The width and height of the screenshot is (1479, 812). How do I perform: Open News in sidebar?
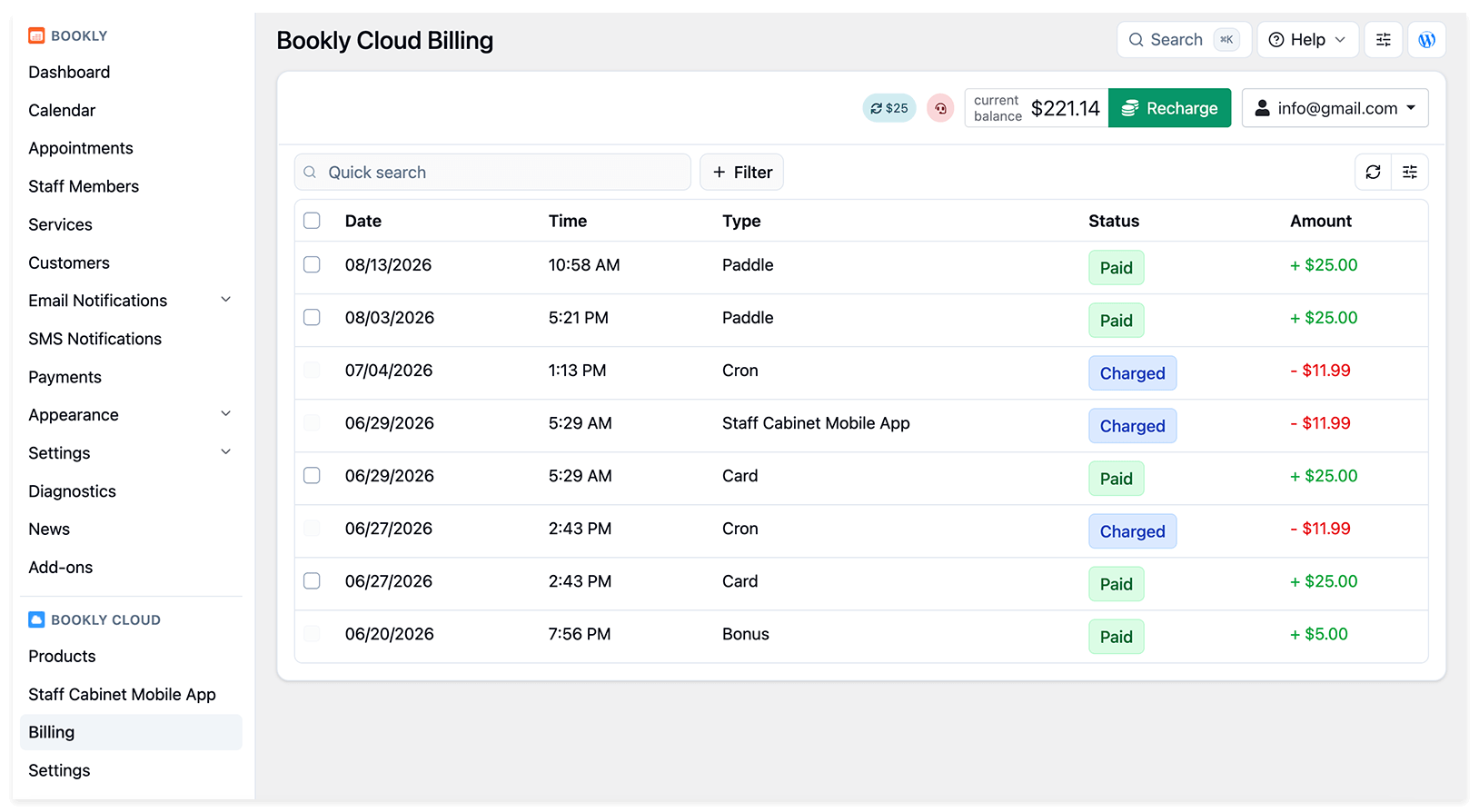(x=49, y=530)
